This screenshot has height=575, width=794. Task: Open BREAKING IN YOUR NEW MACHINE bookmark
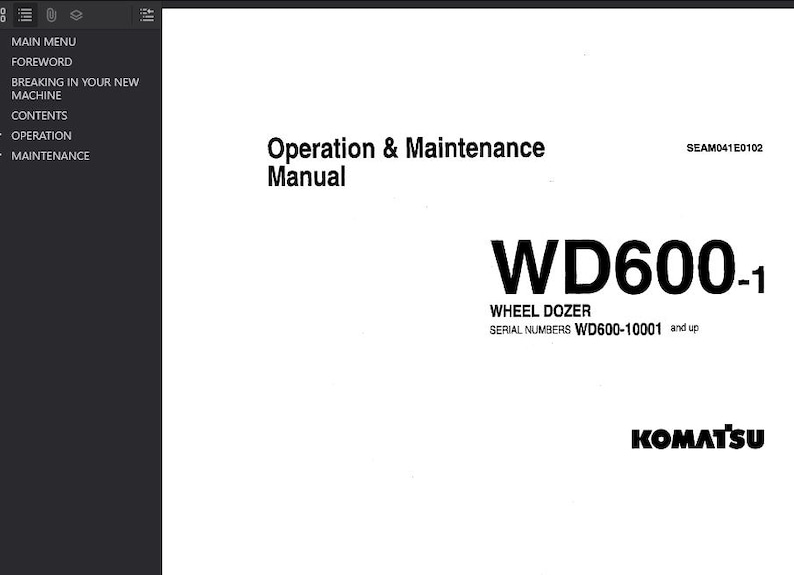point(75,89)
